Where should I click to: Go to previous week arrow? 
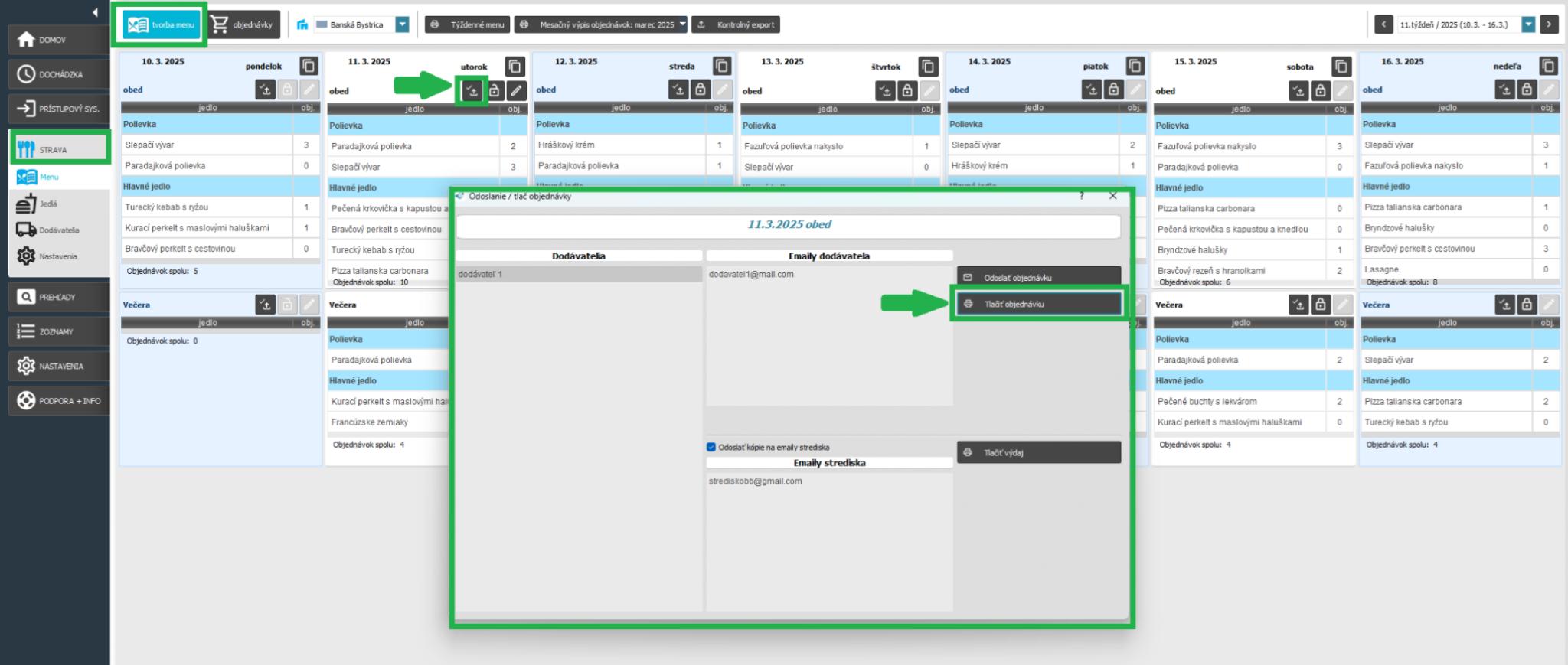[1383, 24]
